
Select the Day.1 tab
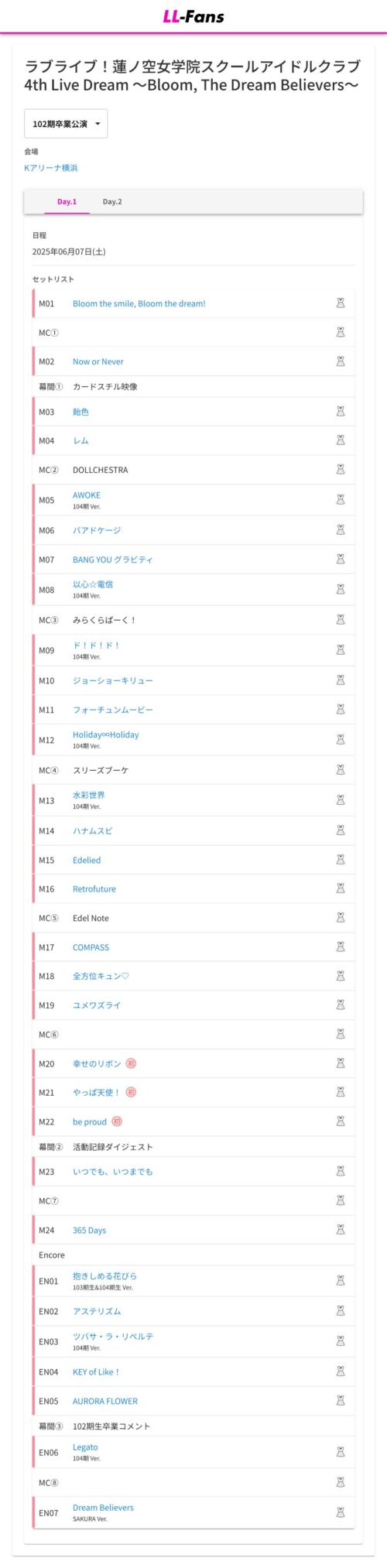coord(67,202)
